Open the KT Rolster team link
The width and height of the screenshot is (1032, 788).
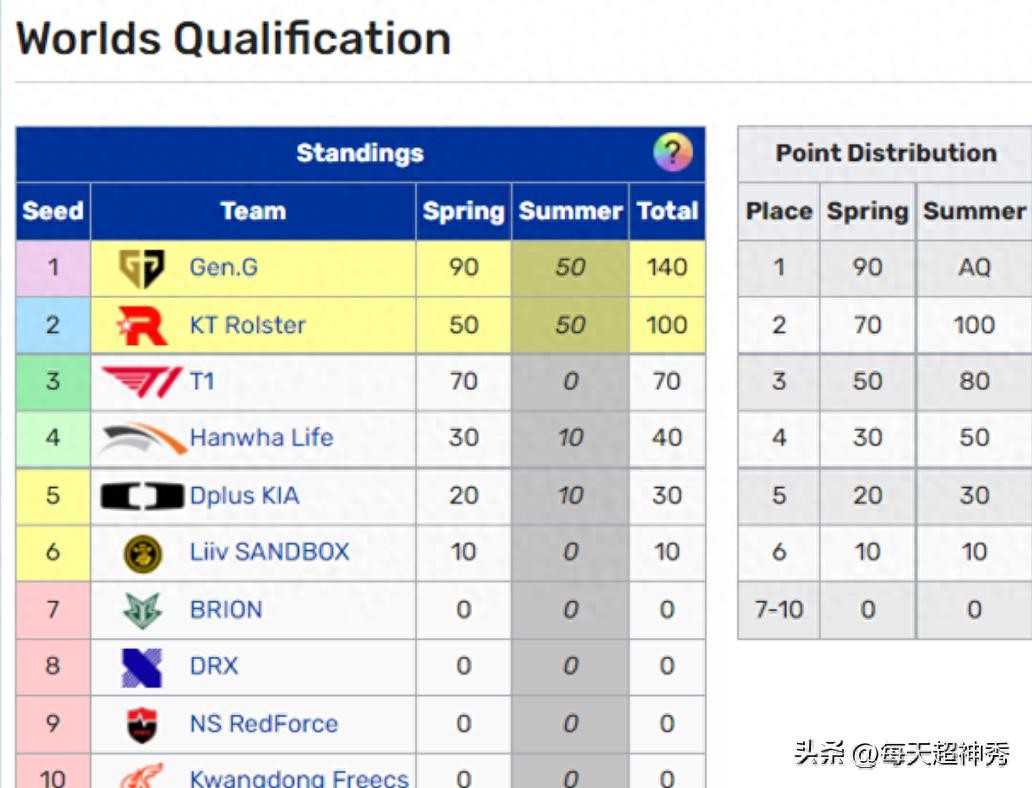tap(247, 325)
